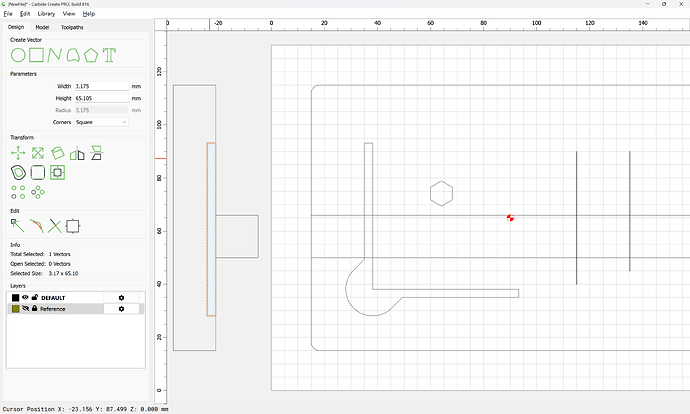
Task: Unlock the Reference layer padlock
Action: [35, 308]
